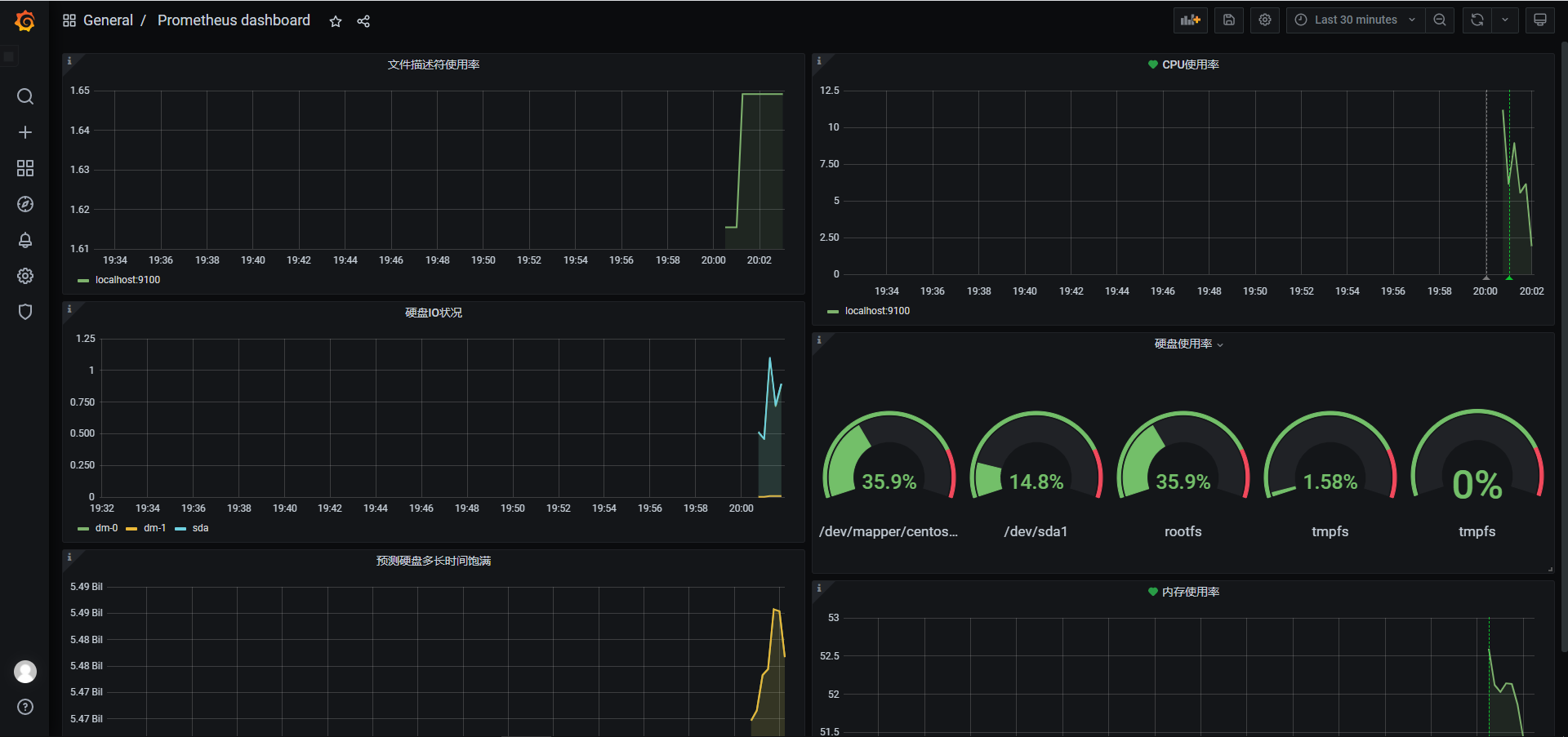Show info for the 硬盘使用率 panel
The width and height of the screenshot is (1568, 737).
[819, 340]
